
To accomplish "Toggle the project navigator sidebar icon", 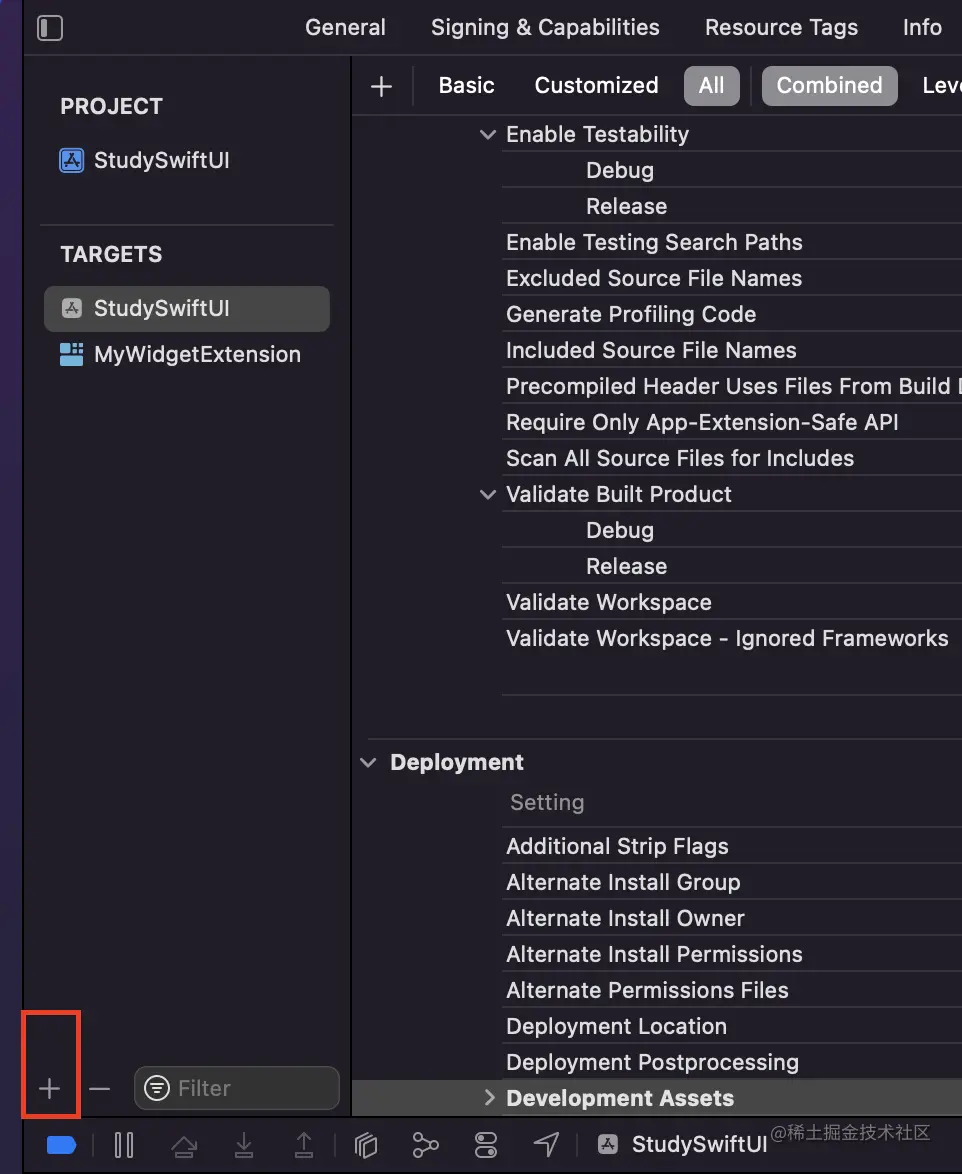I will click(49, 28).
